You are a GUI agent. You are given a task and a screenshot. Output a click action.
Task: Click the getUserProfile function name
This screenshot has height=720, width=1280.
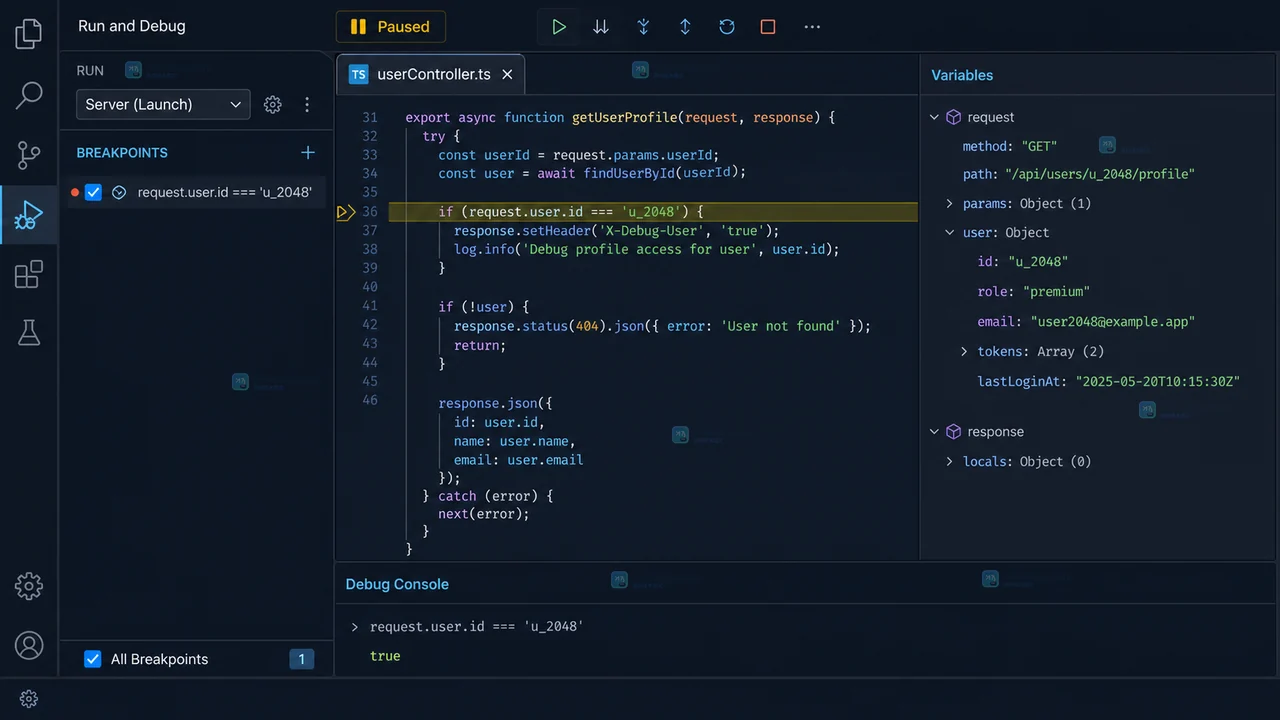click(624, 117)
